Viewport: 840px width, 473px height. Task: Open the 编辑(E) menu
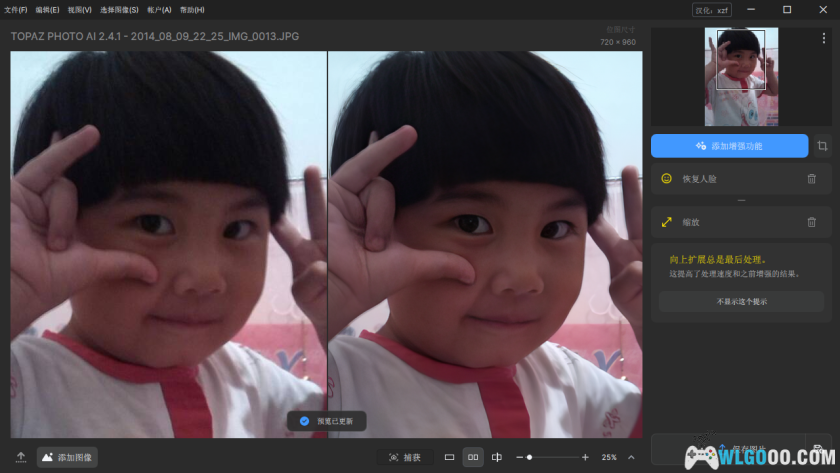point(47,10)
